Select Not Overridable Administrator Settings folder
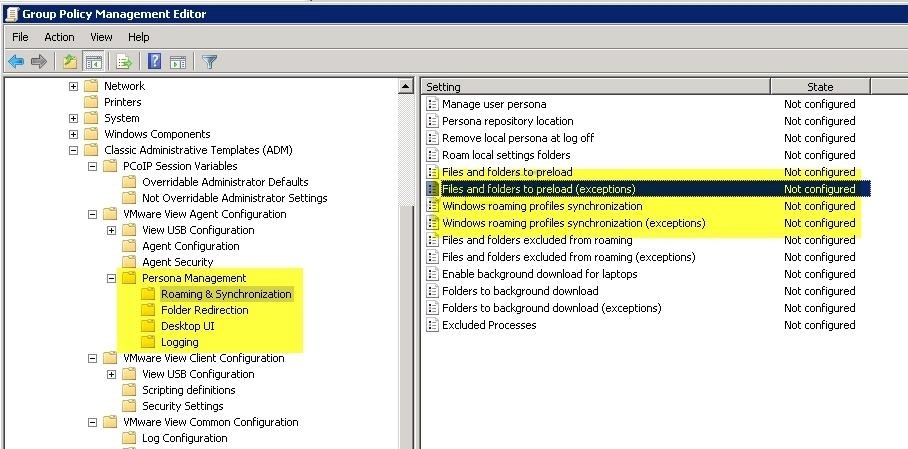Screen dimensions: 908x449 click(x=235, y=198)
